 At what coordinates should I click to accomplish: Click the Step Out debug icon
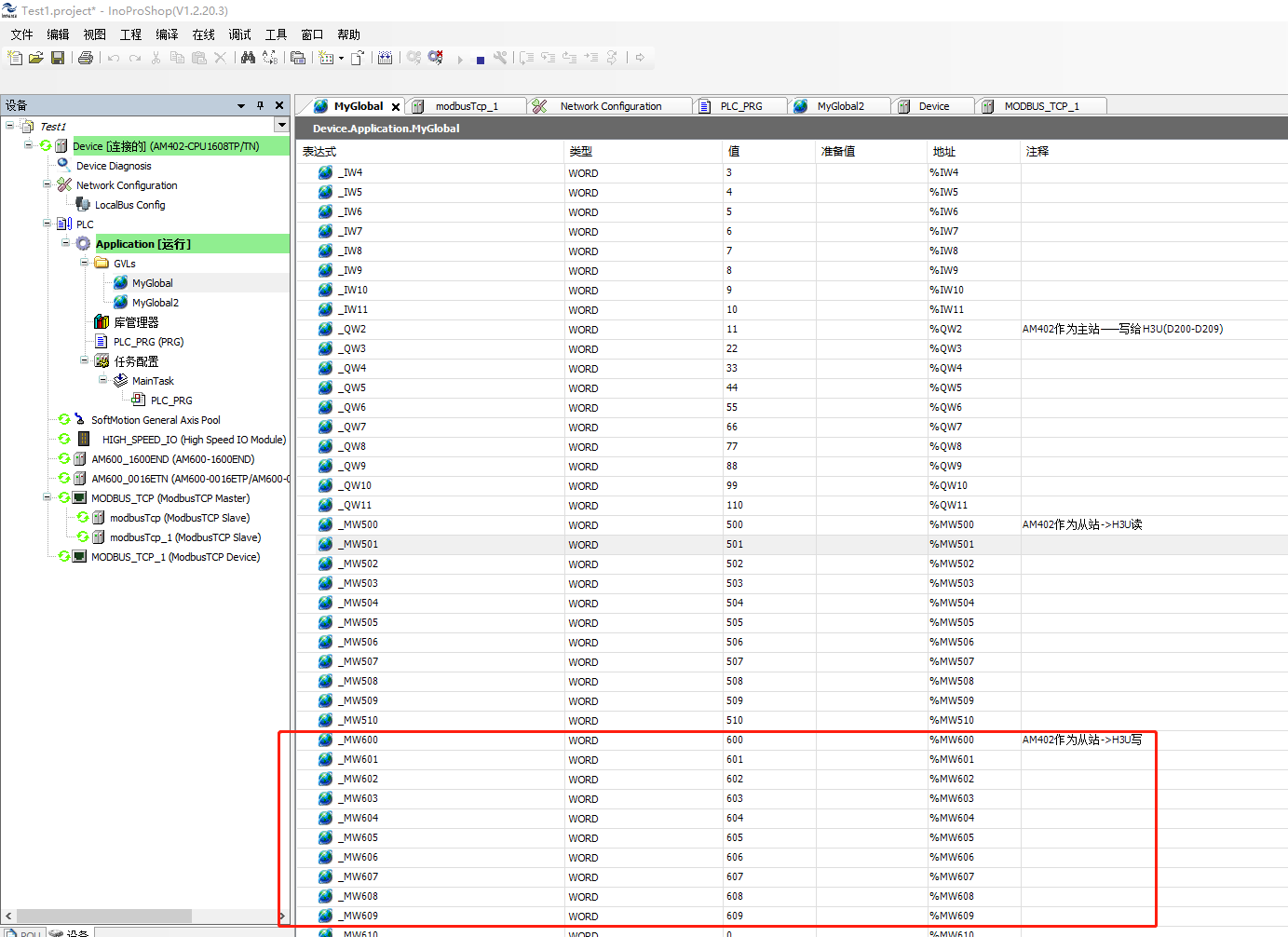click(569, 58)
